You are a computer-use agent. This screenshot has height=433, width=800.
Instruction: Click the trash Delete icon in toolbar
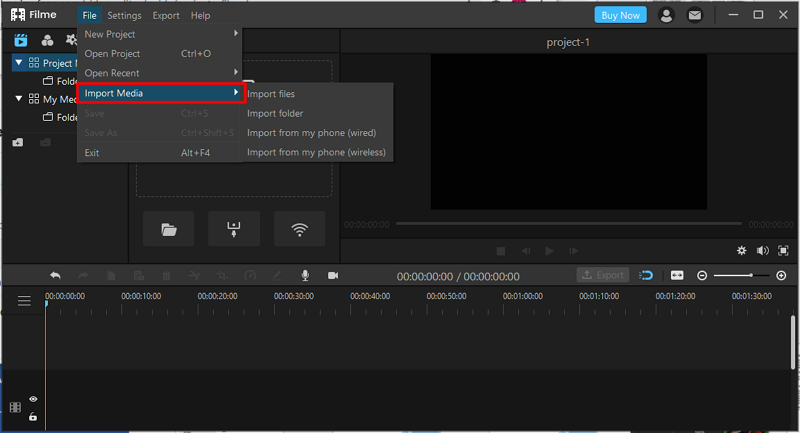point(166,275)
